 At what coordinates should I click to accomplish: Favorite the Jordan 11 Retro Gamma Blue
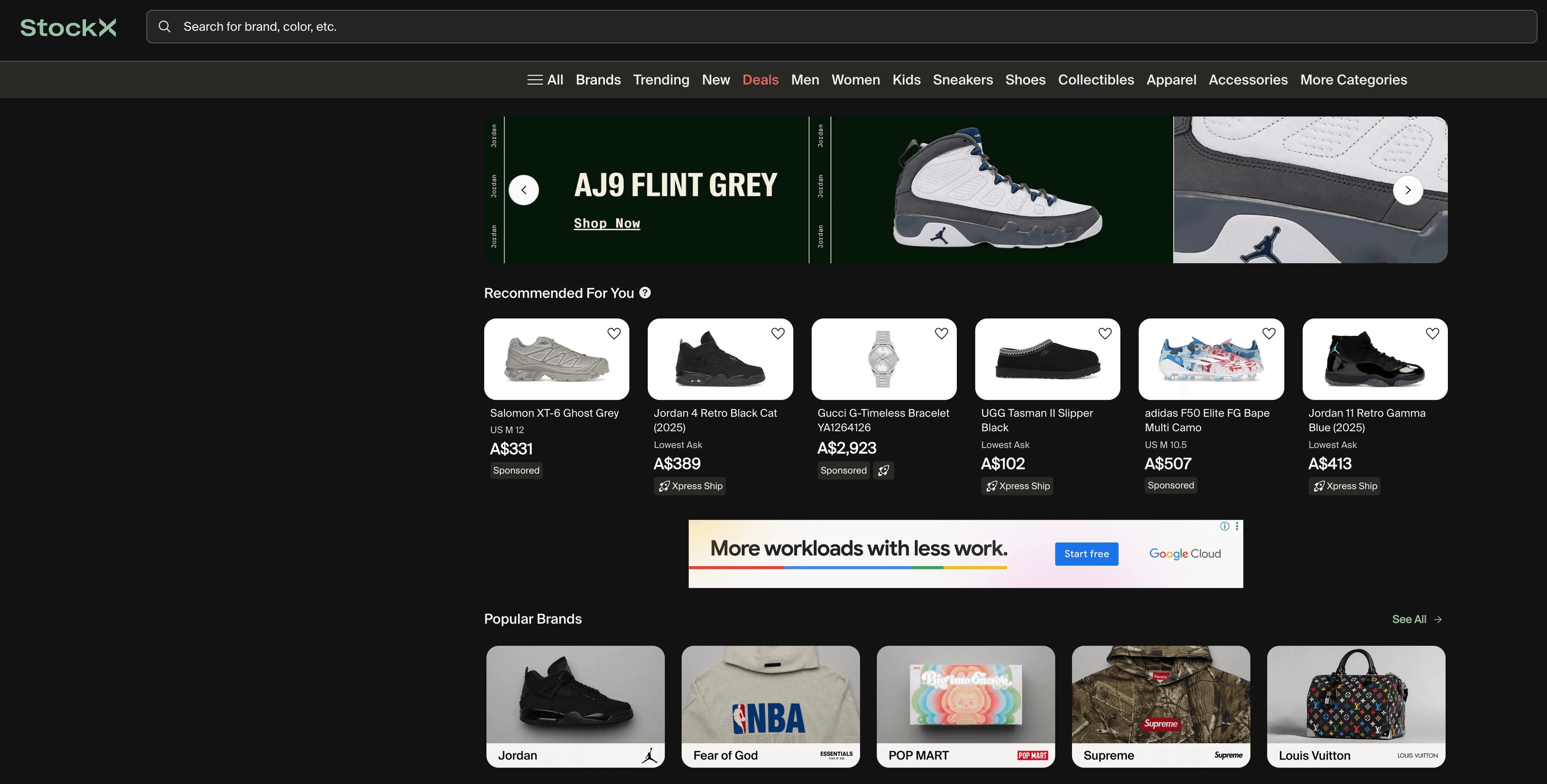coord(1432,333)
